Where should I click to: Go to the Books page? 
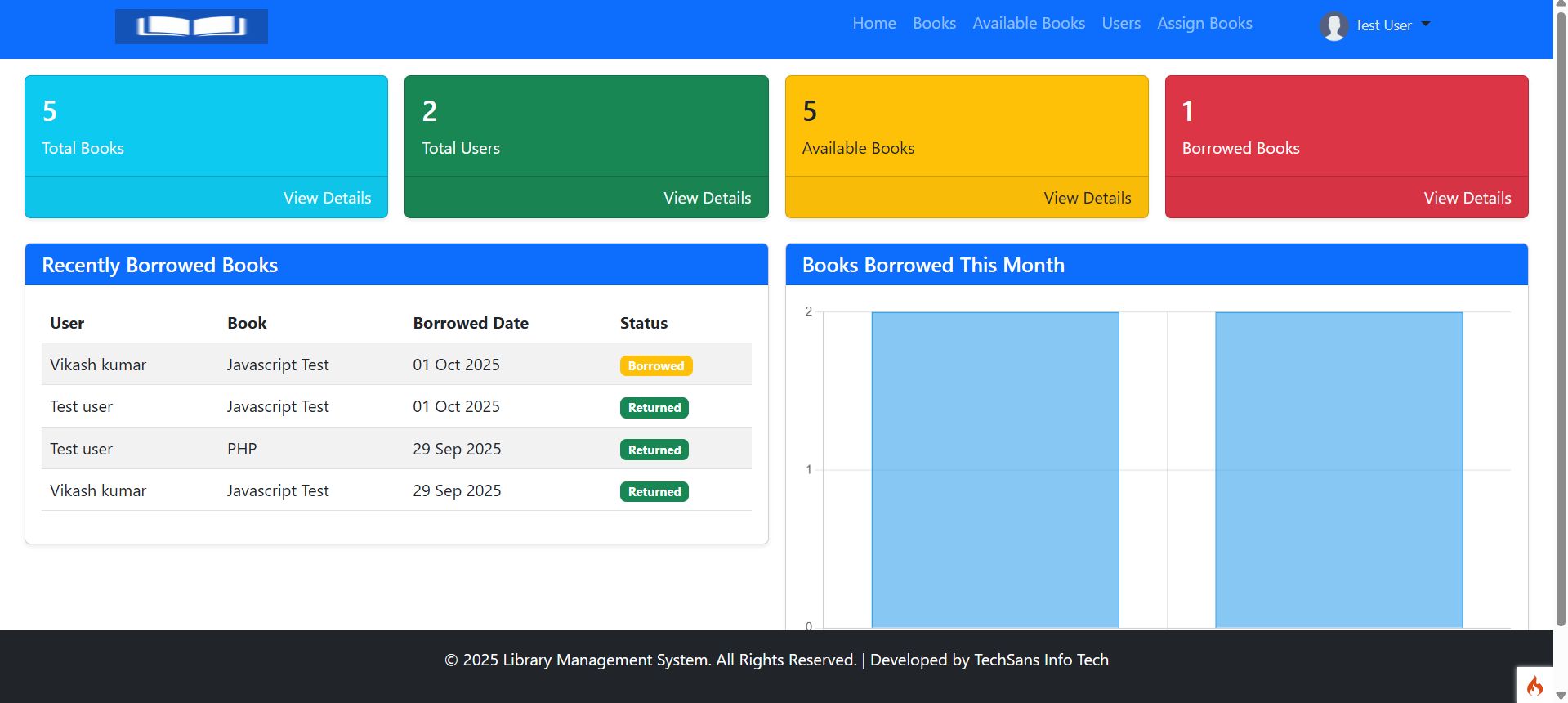pyautogui.click(x=934, y=24)
